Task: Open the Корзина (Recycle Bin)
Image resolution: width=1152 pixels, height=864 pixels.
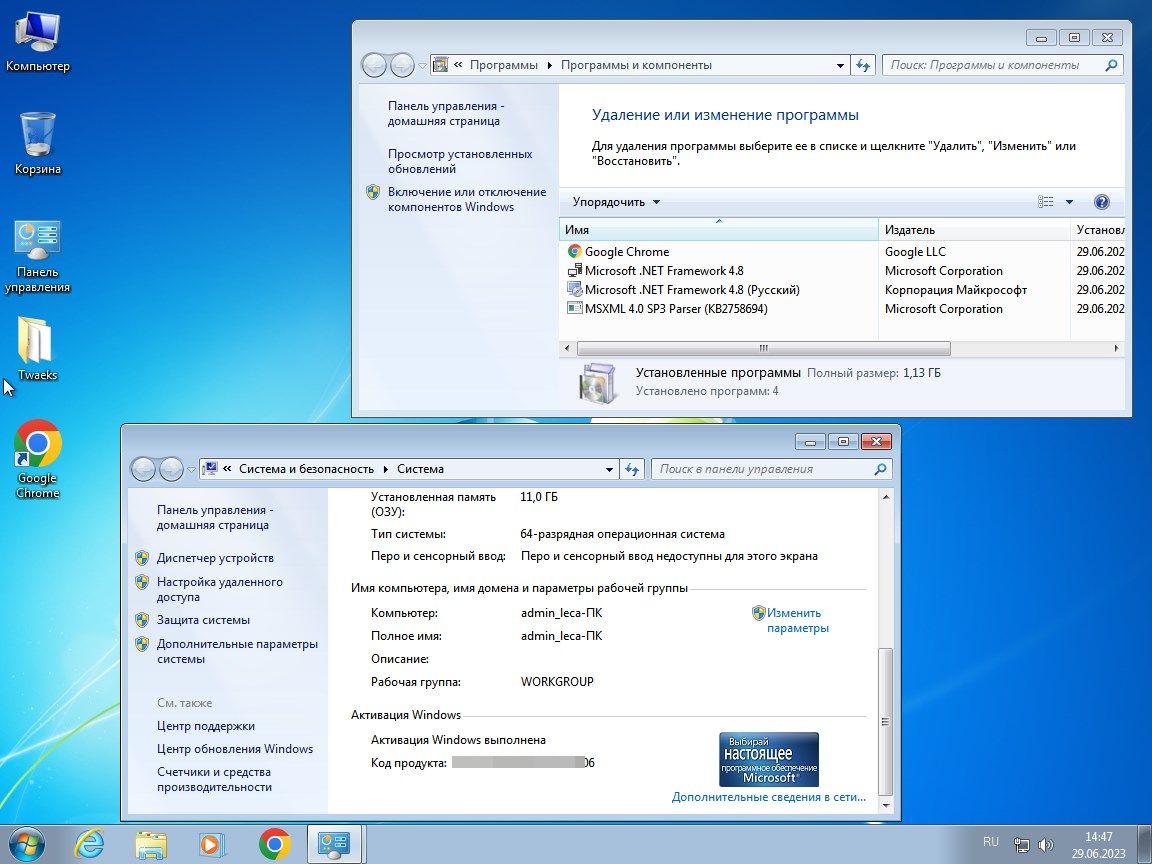Action: pos(37,135)
